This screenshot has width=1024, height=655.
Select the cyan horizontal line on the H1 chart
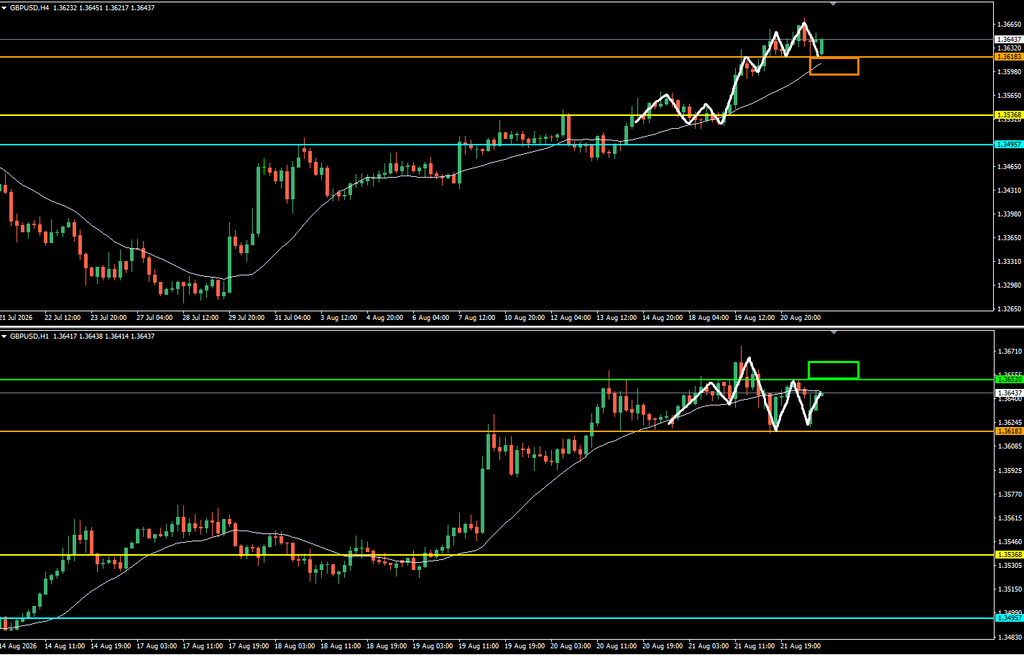pos(496,618)
